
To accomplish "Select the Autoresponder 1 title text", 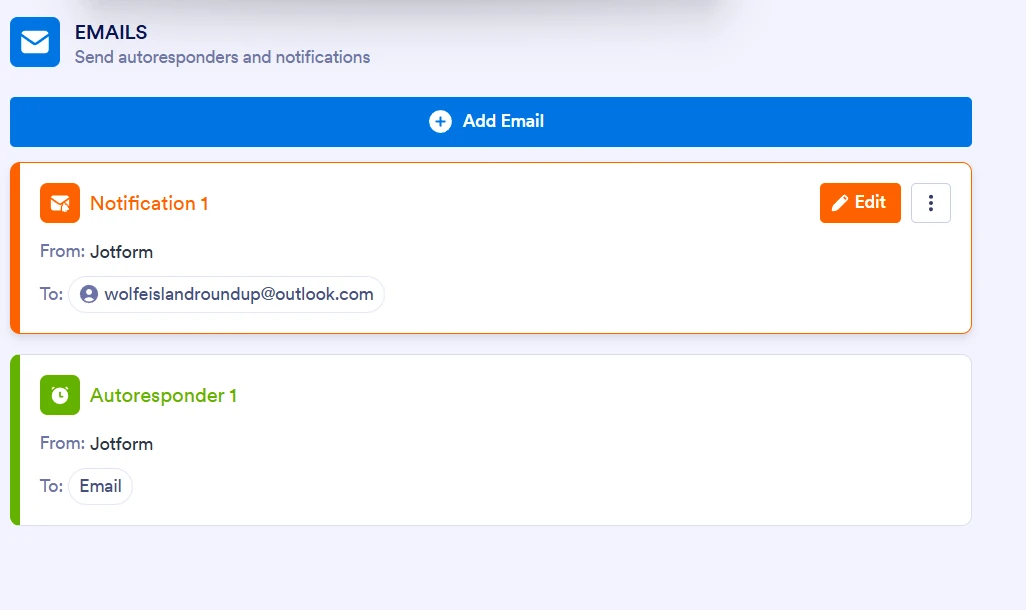I will click(163, 394).
